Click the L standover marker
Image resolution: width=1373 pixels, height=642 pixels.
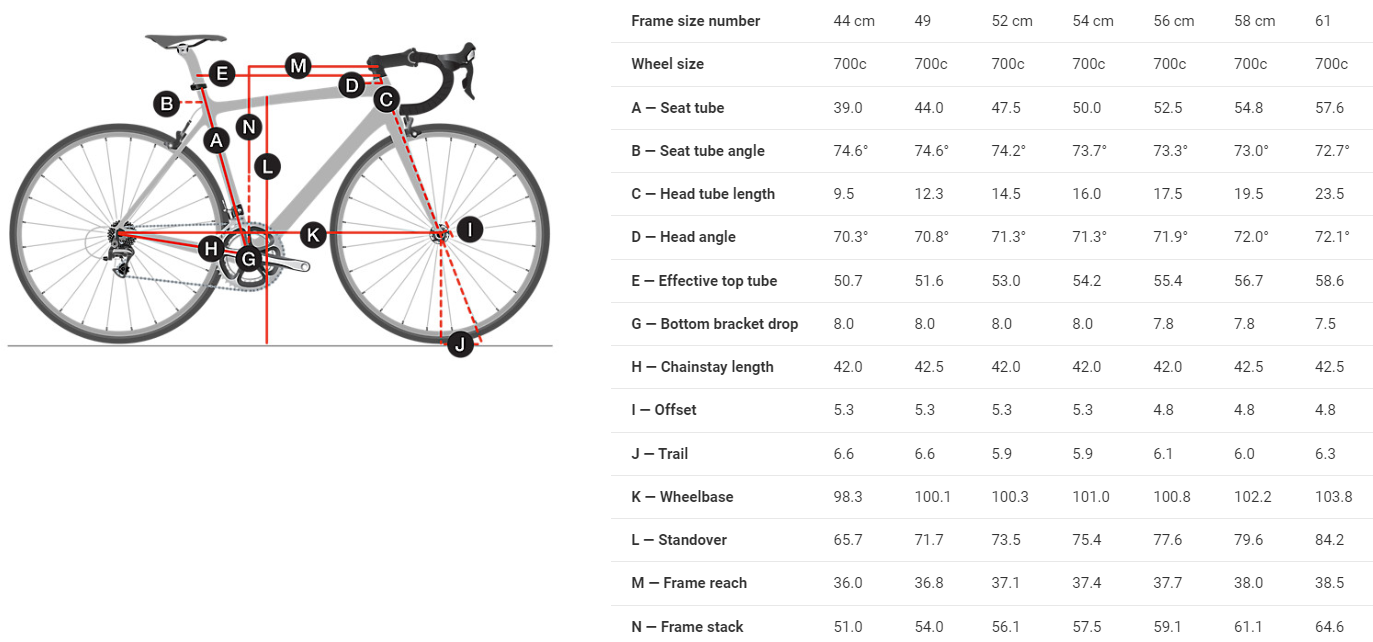[266, 166]
